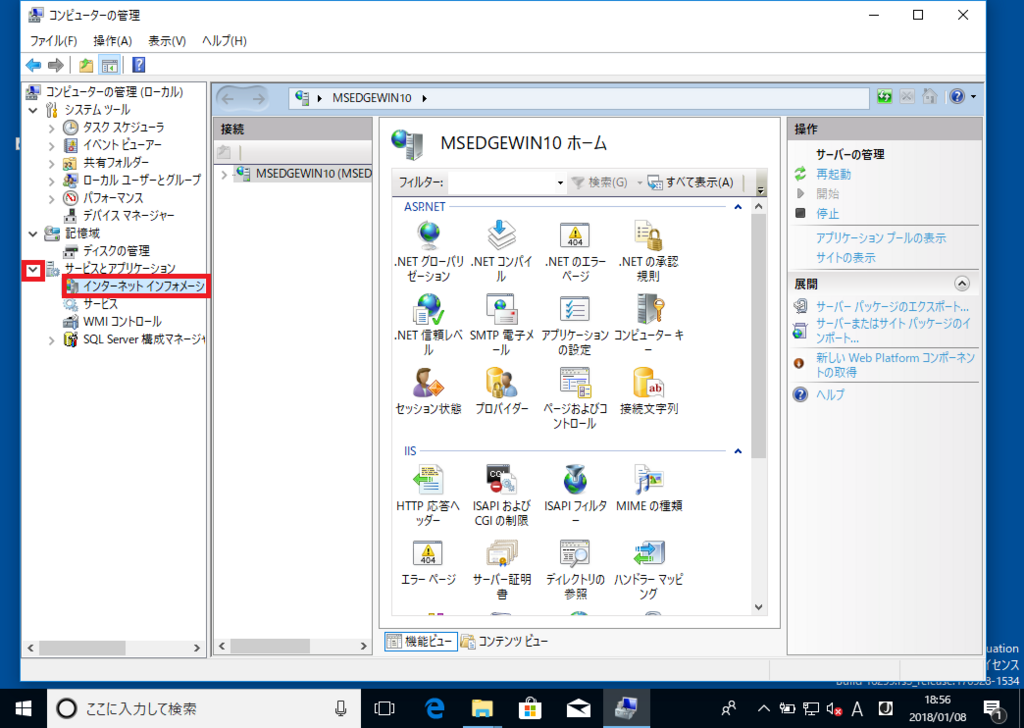1024x728 pixels.
Task: Click すべて表示(A) button
Action: 691,182
